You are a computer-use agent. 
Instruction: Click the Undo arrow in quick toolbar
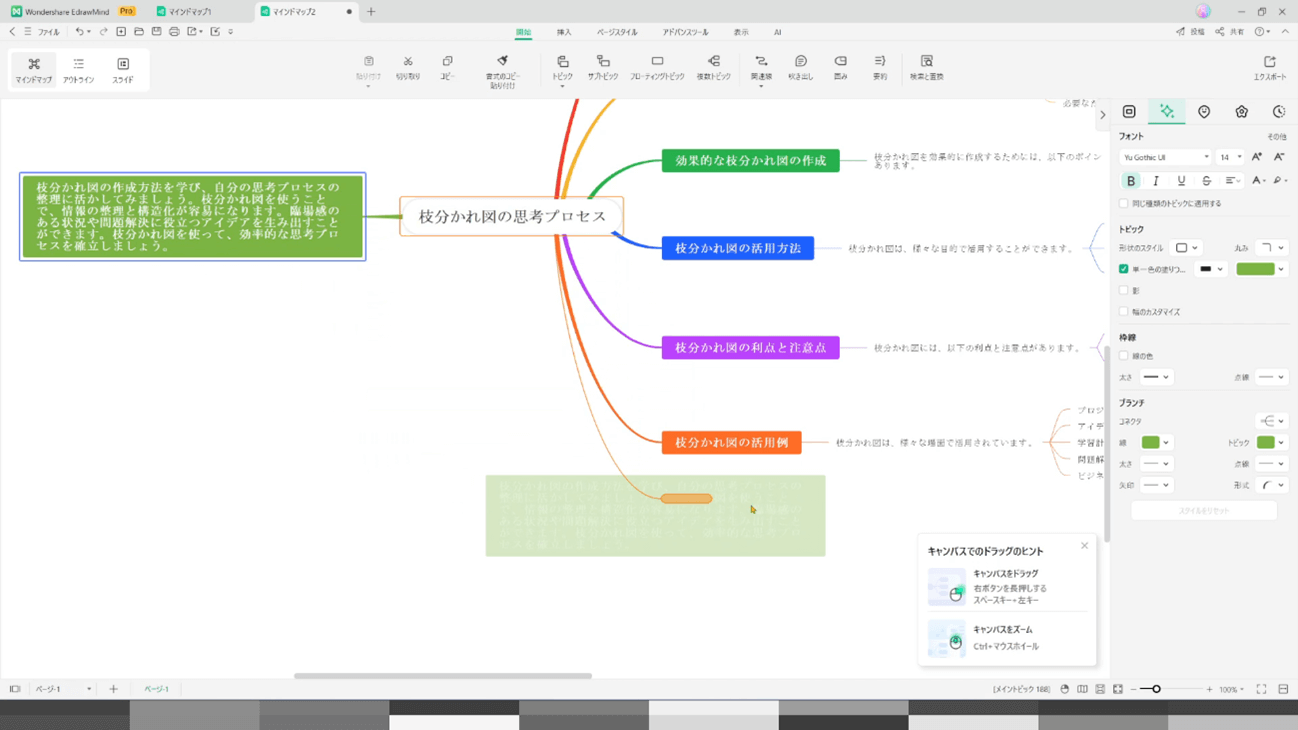click(x=79, y=32)
